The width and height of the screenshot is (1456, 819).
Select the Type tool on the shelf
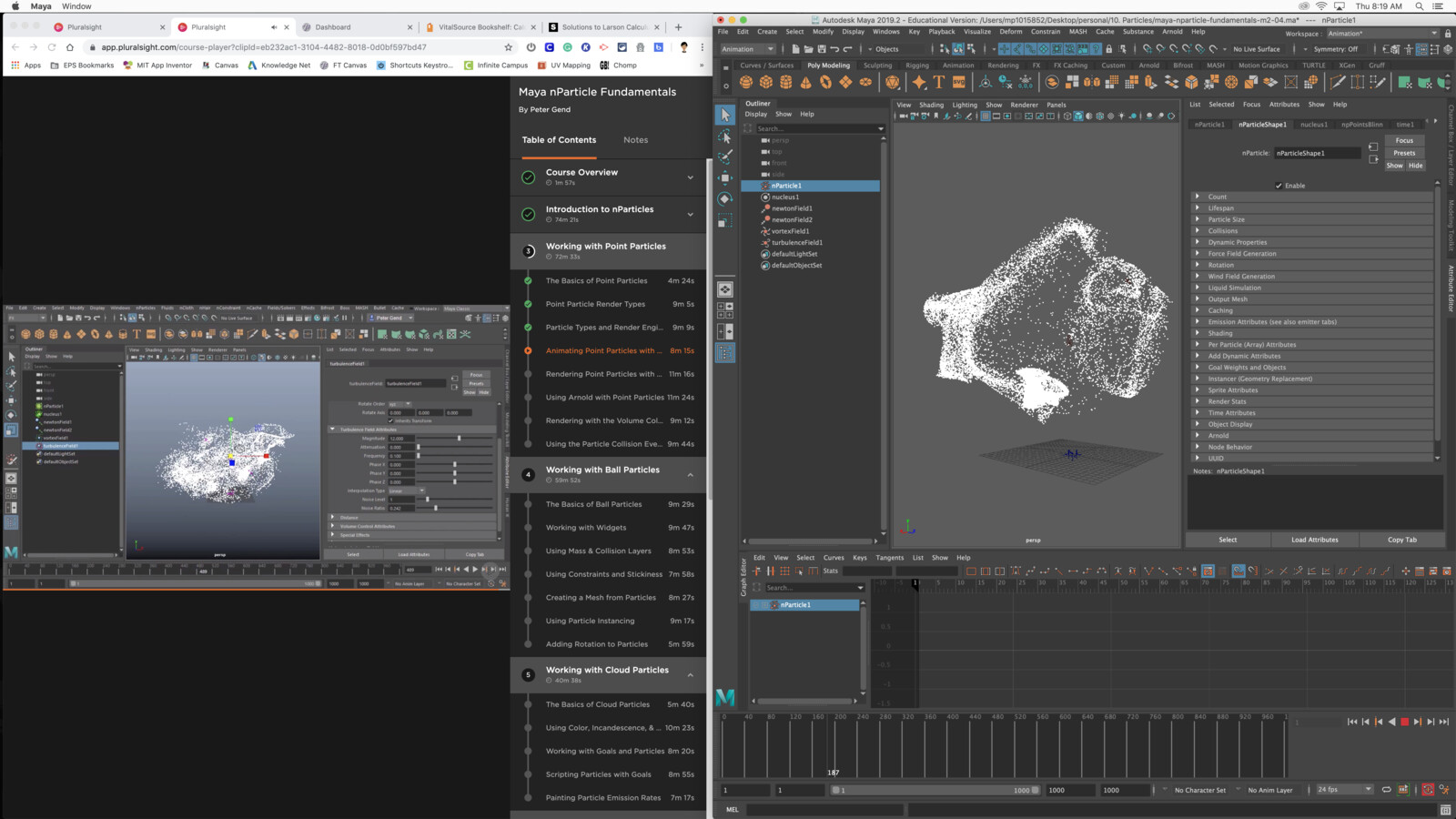939,82
